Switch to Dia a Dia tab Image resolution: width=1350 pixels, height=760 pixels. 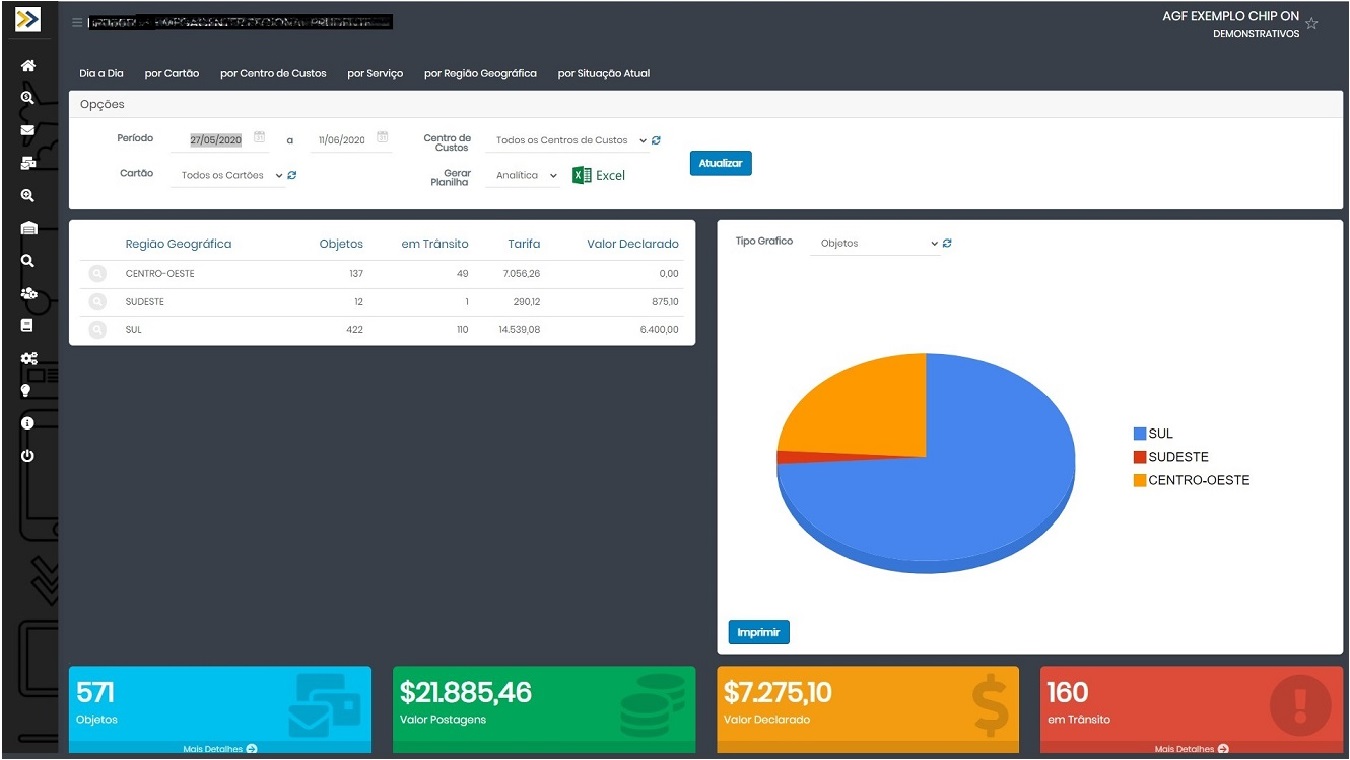click(102, 73)
